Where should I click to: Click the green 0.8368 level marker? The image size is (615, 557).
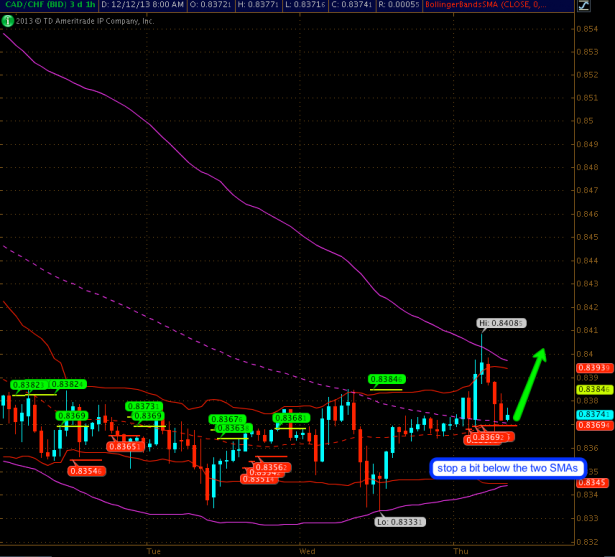(293, 417)
